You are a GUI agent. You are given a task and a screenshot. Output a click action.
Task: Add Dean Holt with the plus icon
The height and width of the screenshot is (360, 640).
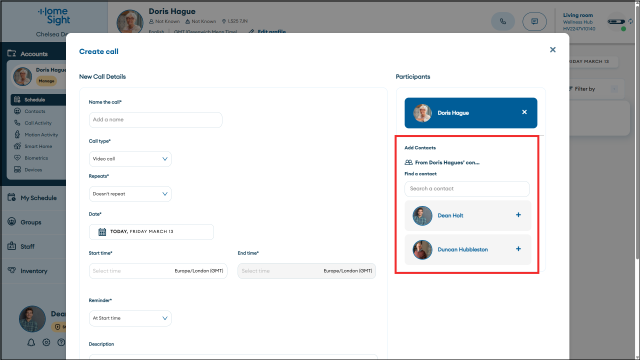point(518,215)
